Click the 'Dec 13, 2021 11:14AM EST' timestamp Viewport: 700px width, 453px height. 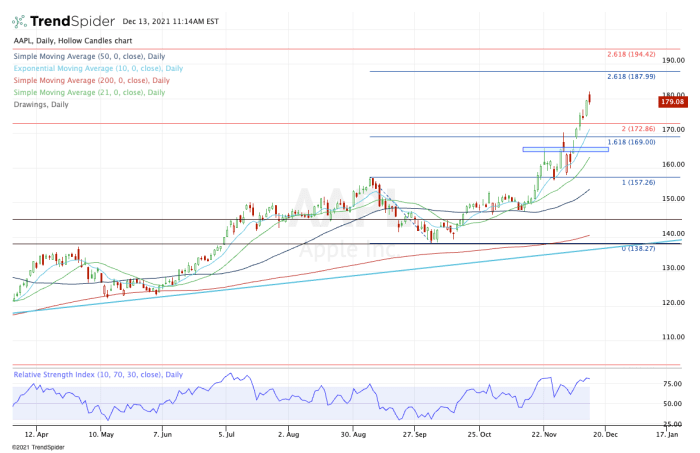point(171,21)
